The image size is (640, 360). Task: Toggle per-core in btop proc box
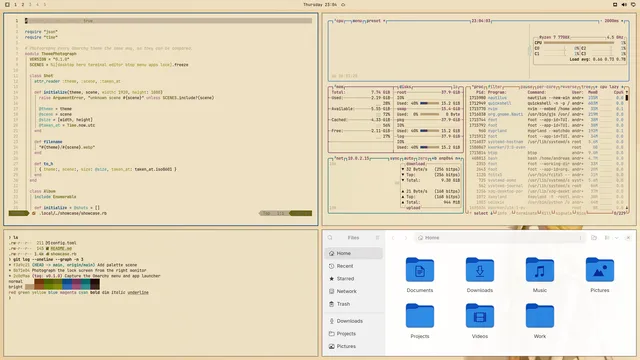pyautogui.click(x=546, y=87)
